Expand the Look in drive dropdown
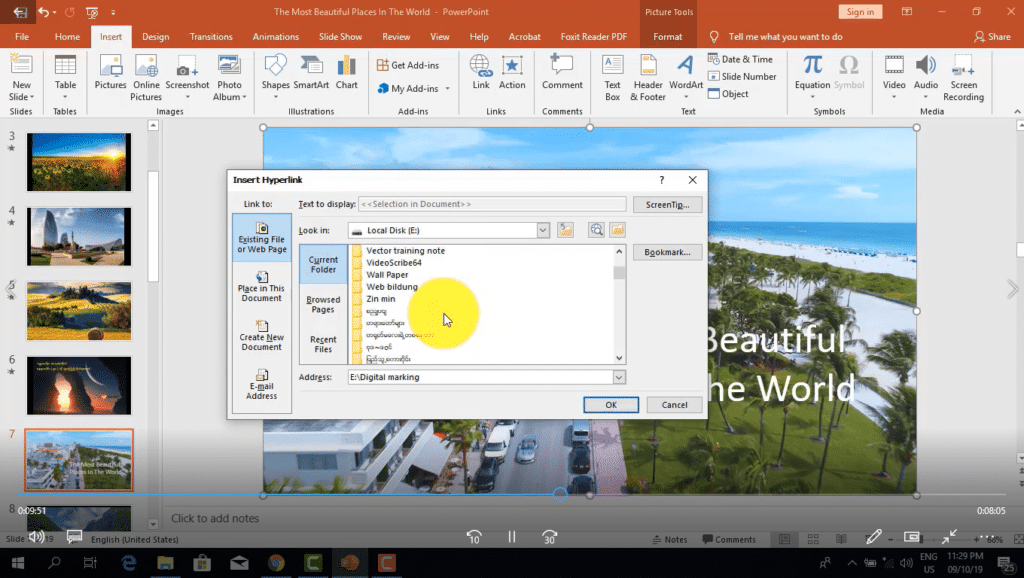Image resolution: width=1024 pixels, height=578 pixels. pos(543,230)
